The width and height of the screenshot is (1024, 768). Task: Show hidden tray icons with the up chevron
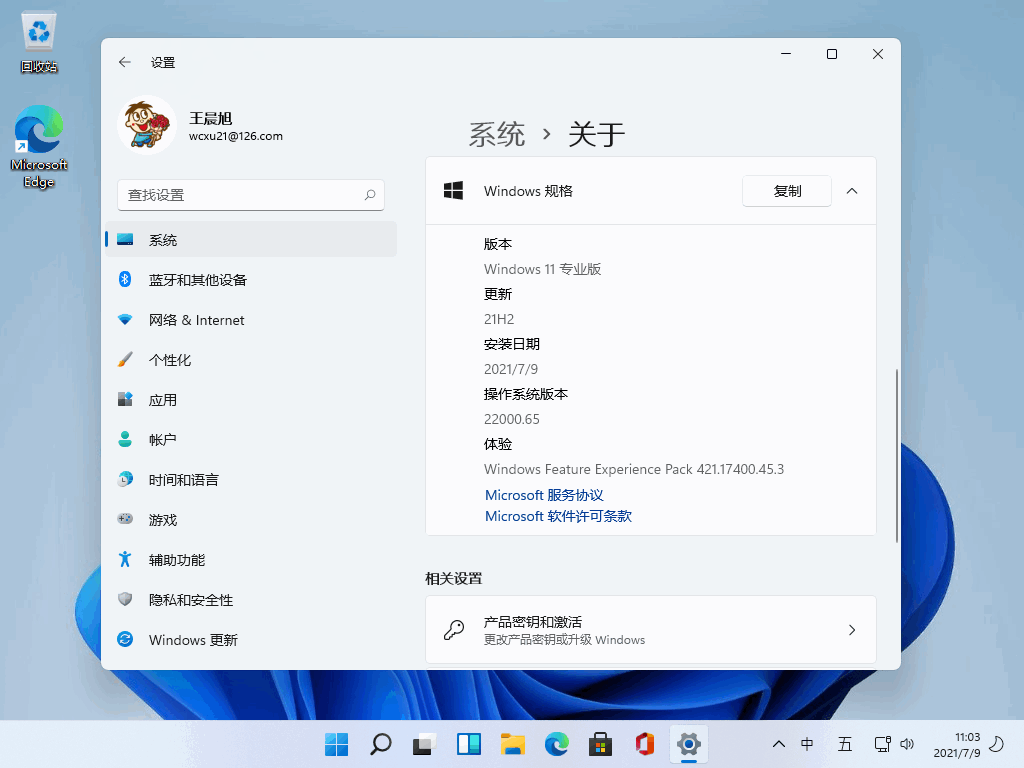779,744
